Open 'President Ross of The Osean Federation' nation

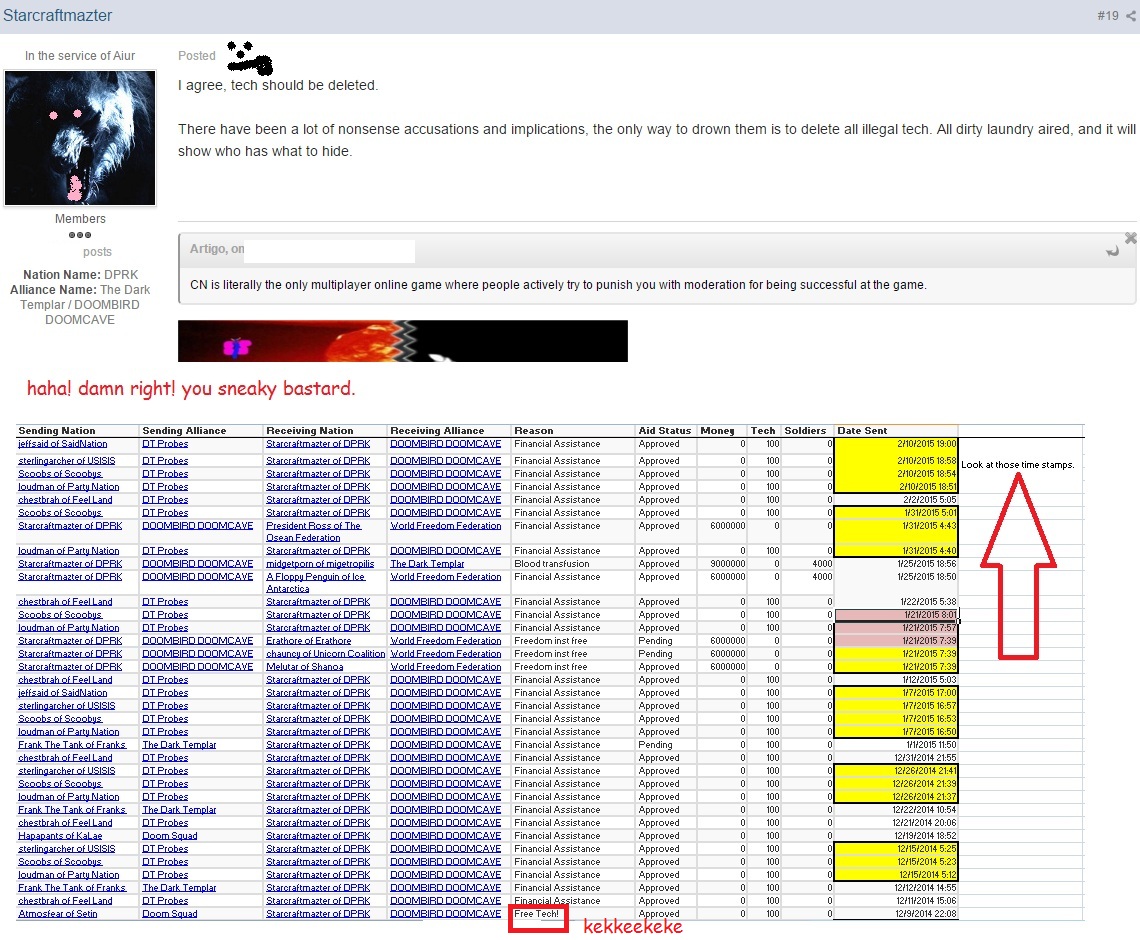click(x=313, y=531)
